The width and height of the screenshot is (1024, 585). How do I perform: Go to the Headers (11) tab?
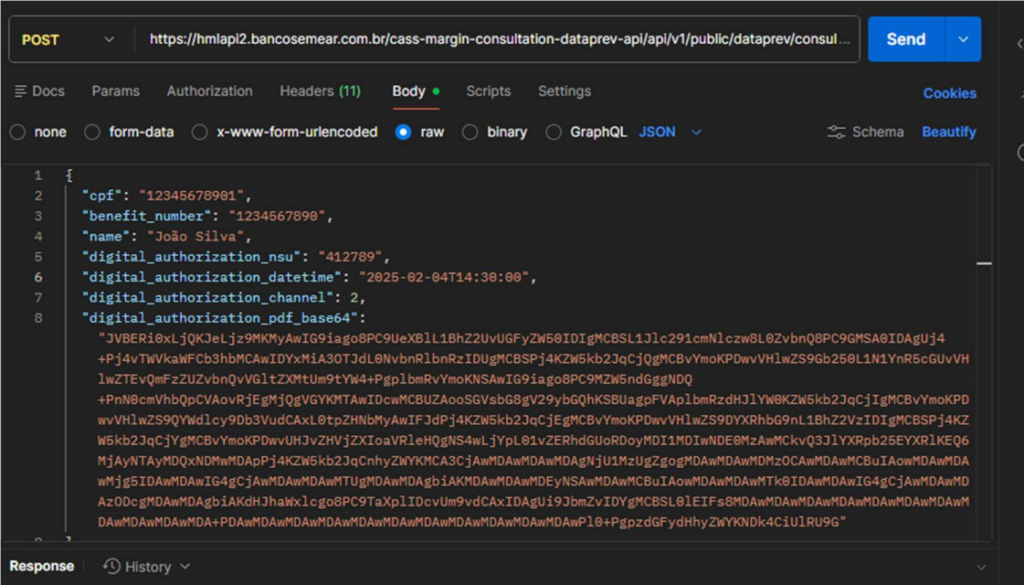coord(320,91)
